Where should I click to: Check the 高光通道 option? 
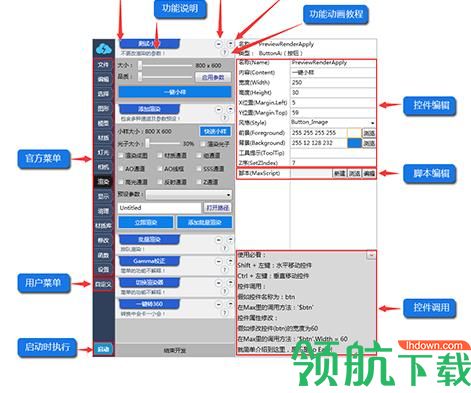point(121,182)
